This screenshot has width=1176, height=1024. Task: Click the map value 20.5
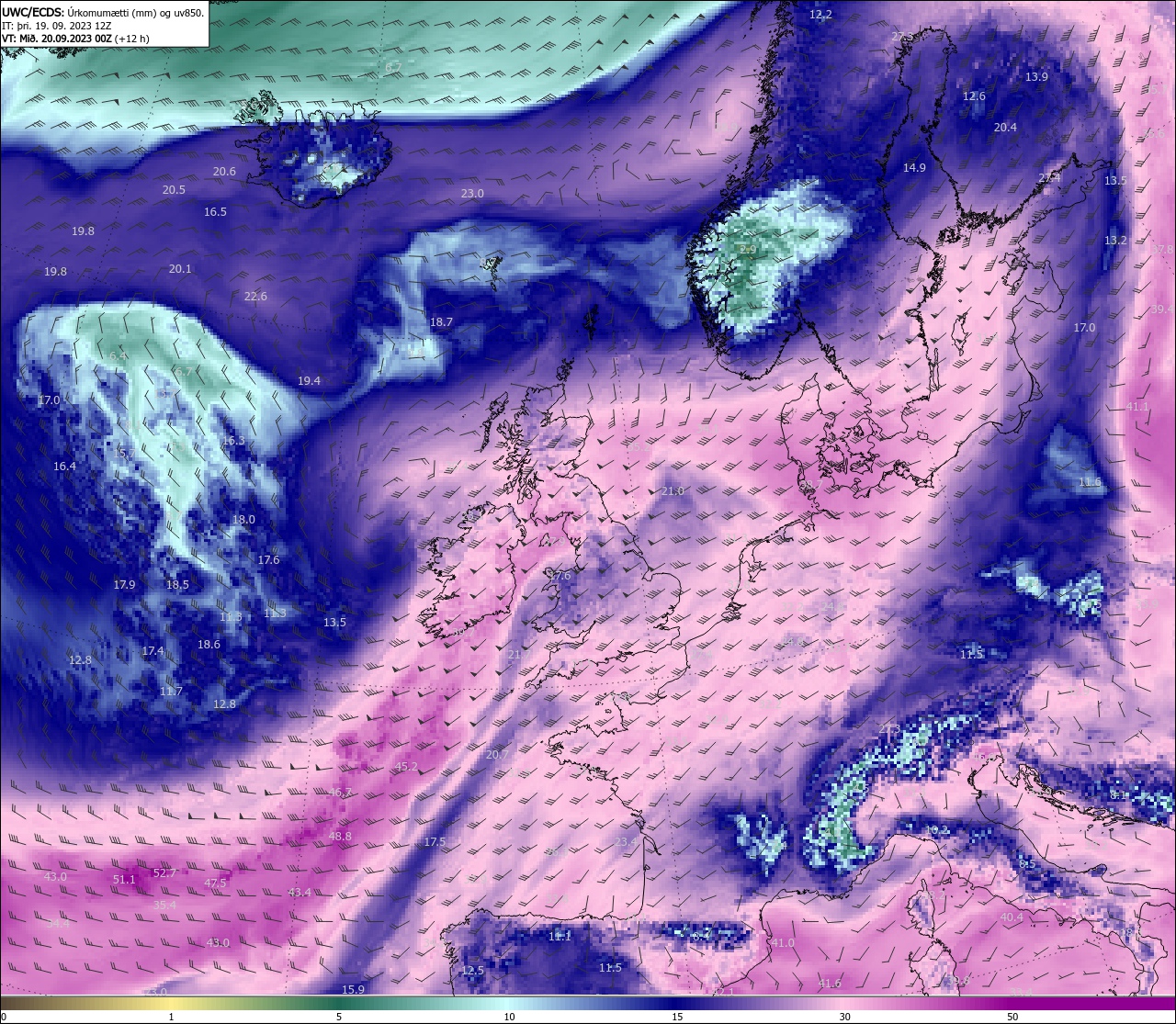174,190
